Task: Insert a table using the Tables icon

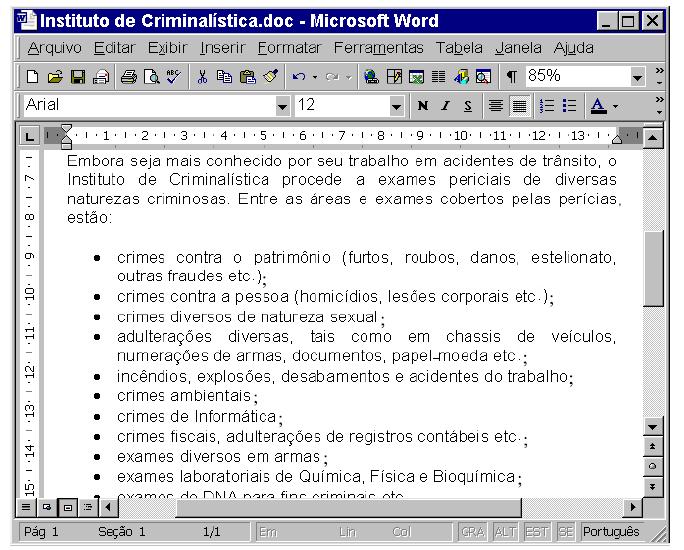Action: [x=394, y=77]
